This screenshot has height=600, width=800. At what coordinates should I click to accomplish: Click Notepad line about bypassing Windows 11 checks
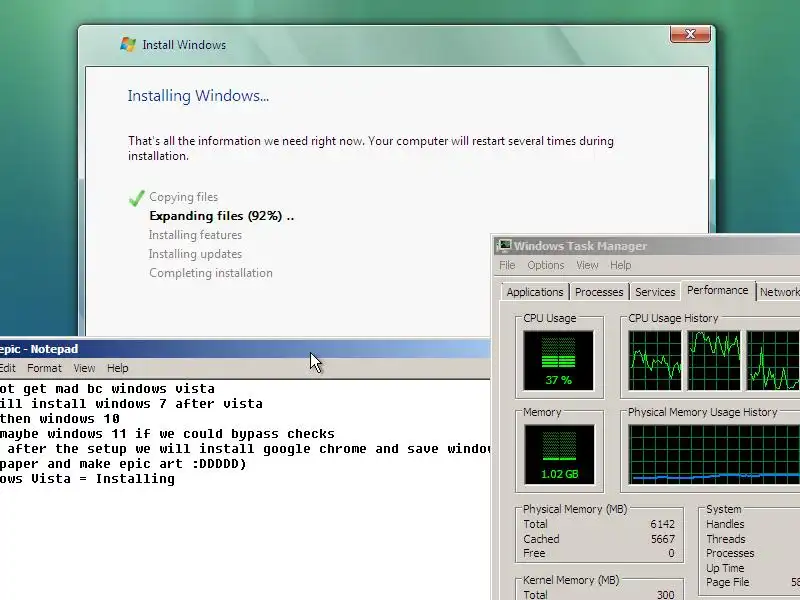(167, 434)
